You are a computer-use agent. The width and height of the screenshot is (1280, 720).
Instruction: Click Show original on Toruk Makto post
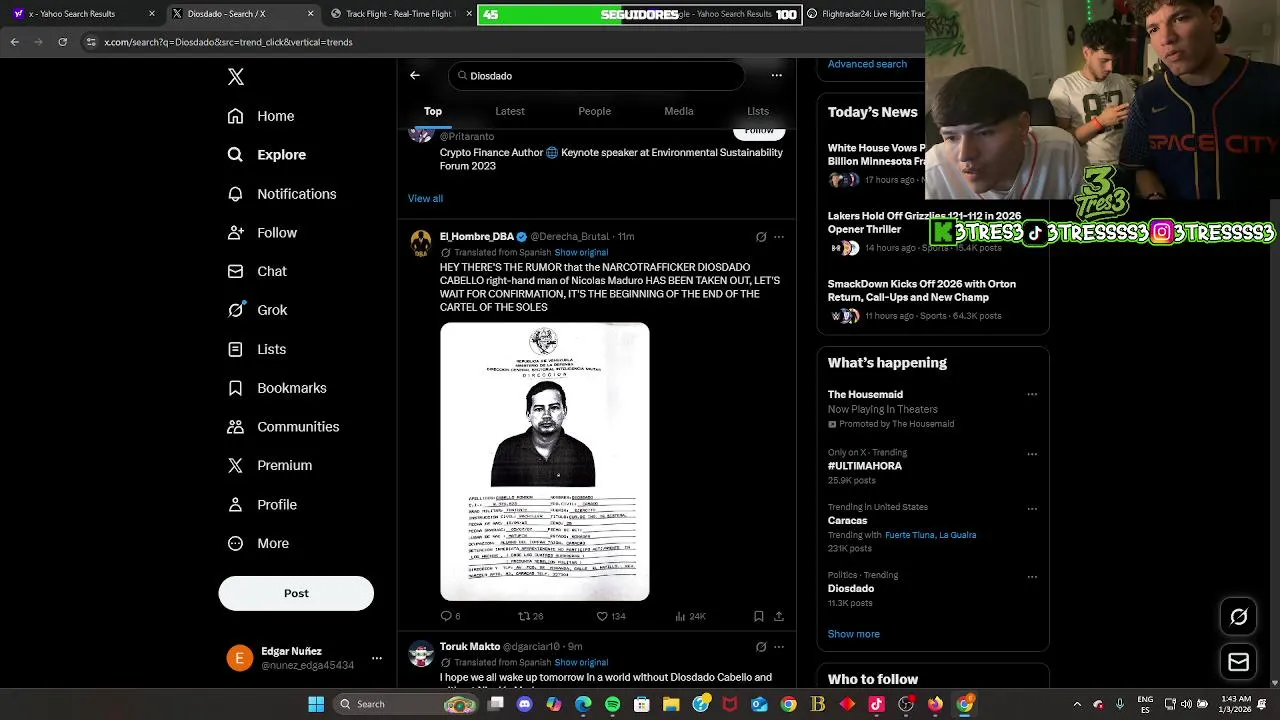[x=581, y=662]
